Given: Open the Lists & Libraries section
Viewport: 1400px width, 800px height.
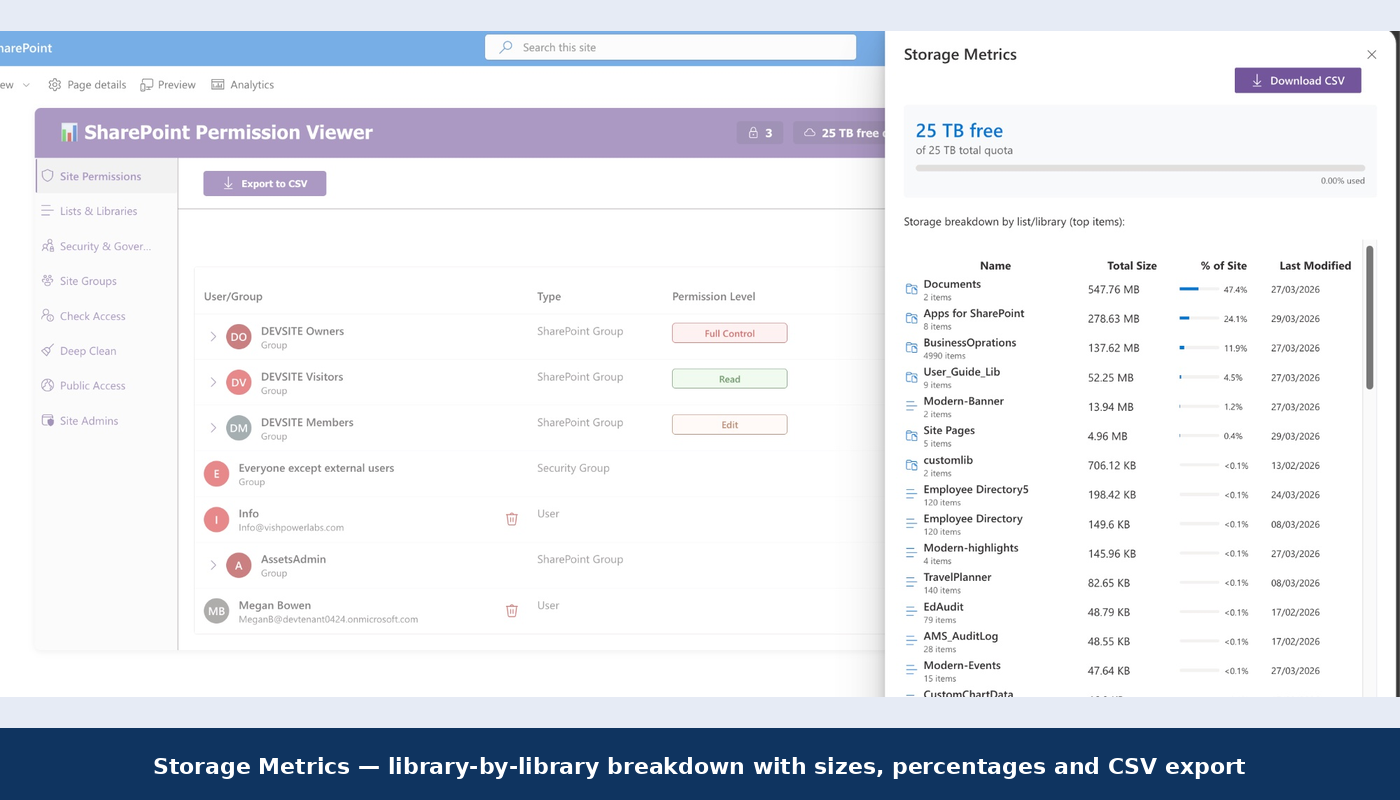Looking at the screenshot, I should (98, 211).
